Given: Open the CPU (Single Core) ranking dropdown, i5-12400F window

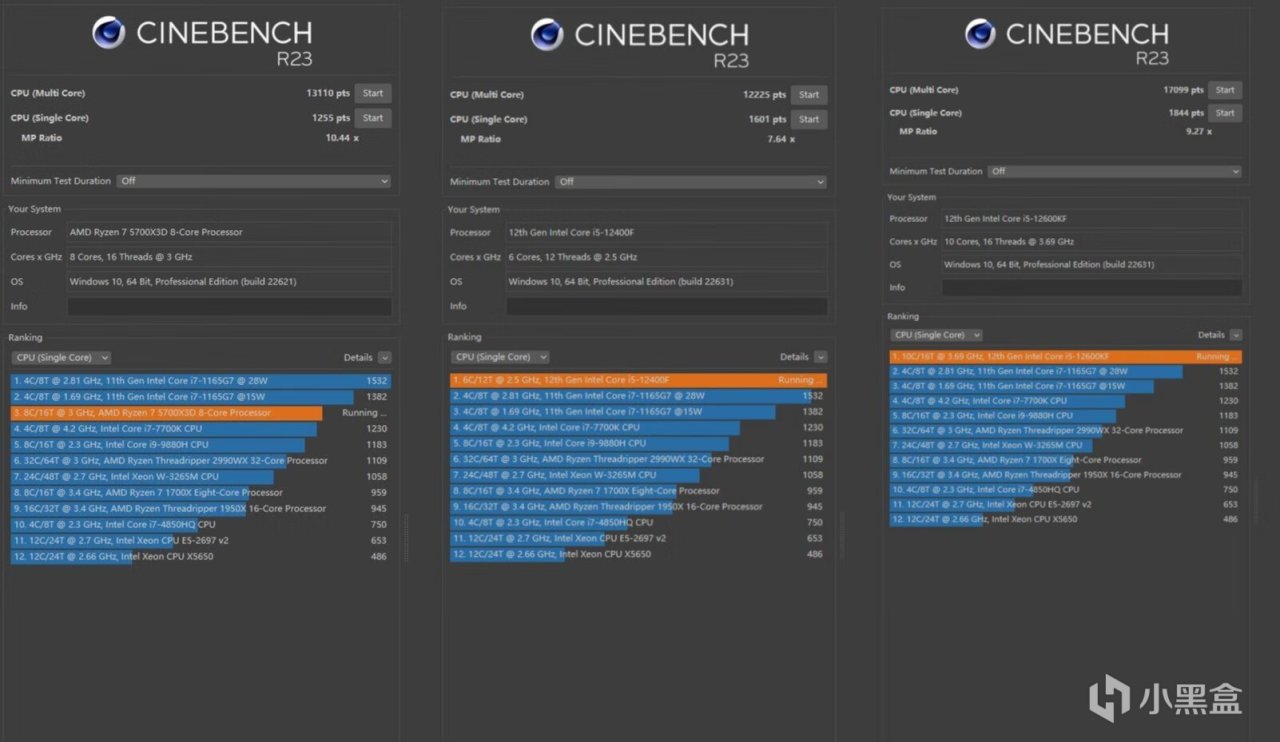Looking at the screenshot, I should (500, 357).
